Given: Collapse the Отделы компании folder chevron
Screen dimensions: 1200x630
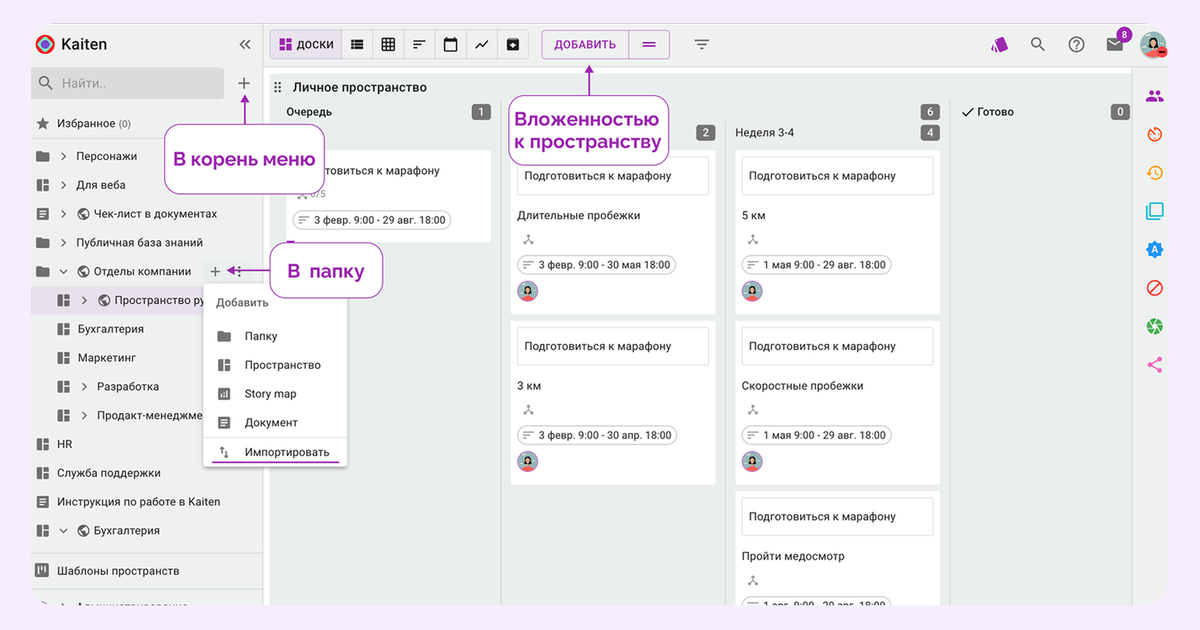Looking at the screenshot, I should [63, 271].
